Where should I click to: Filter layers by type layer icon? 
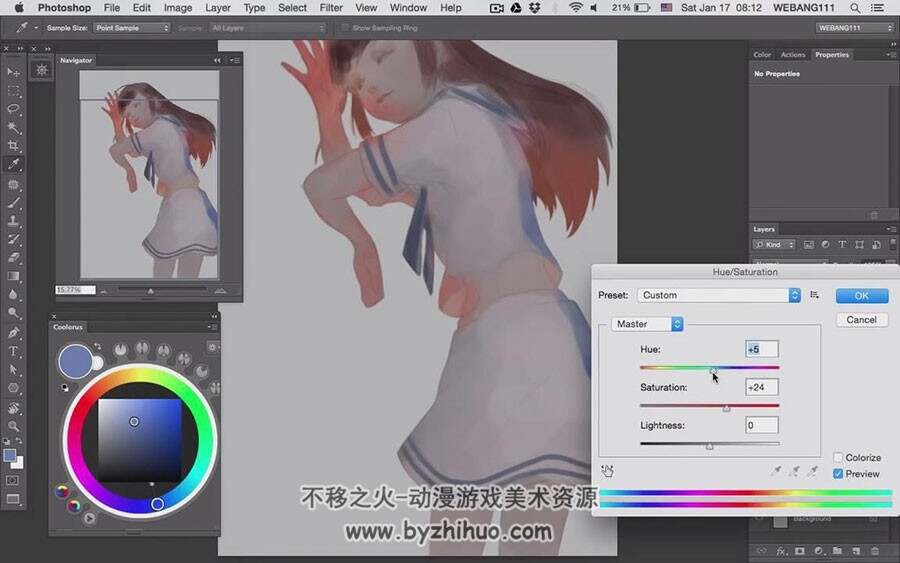pos(842,244)
